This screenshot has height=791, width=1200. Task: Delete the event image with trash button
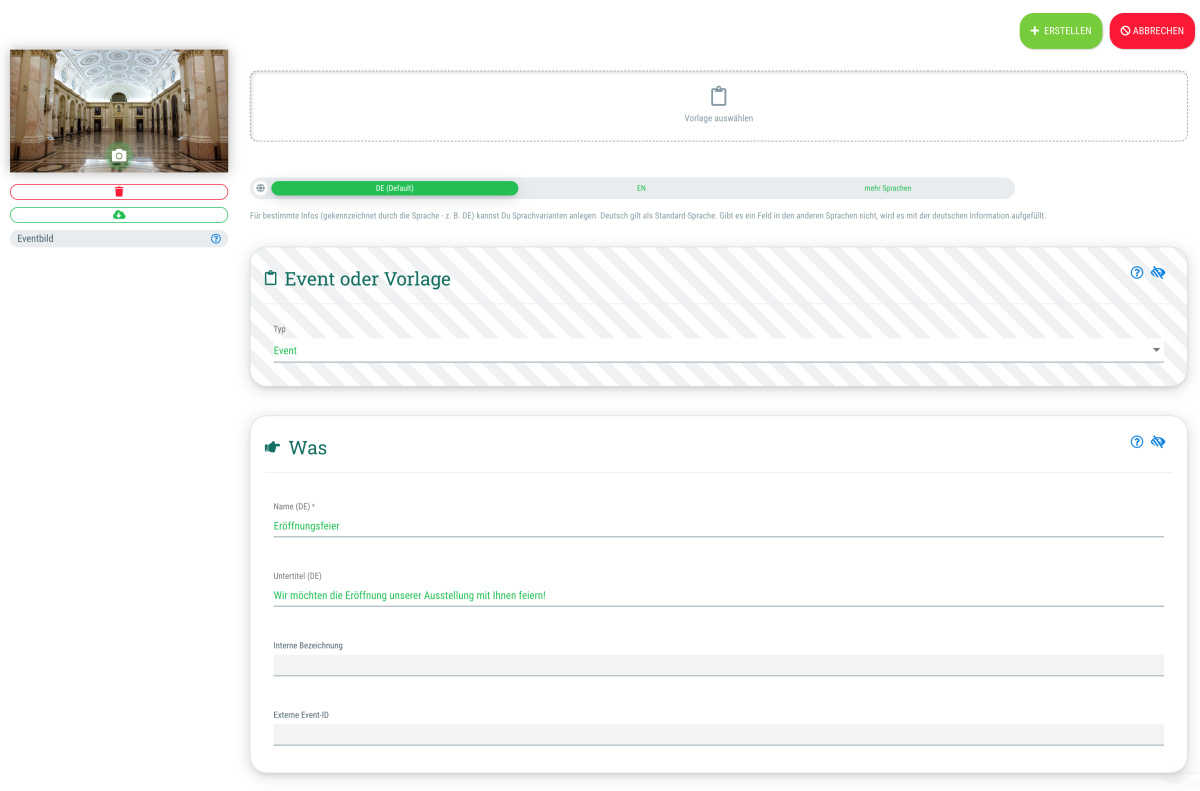(x=119, y=192)
